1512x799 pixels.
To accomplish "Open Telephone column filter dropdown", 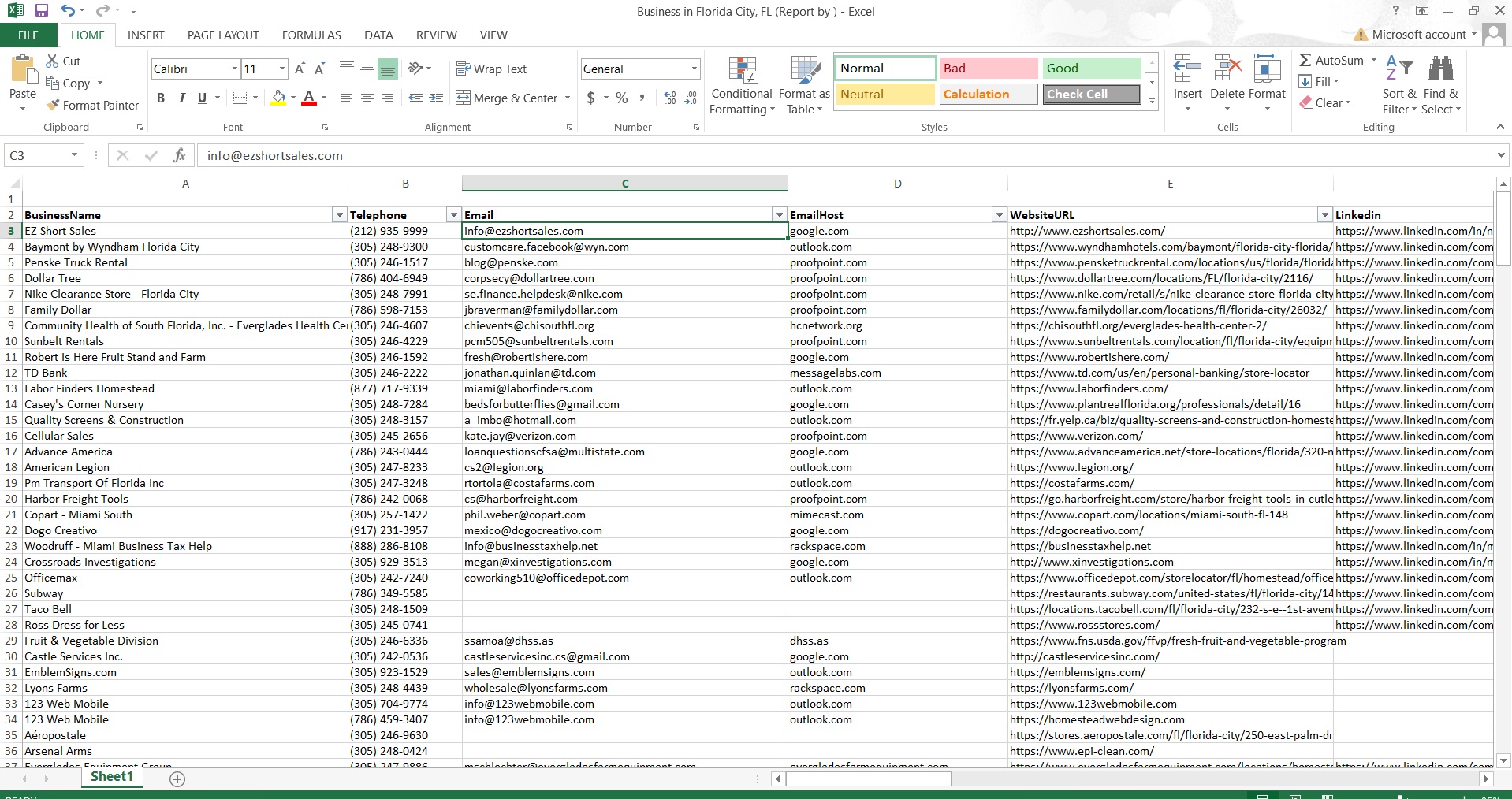I will click(454, 215).
